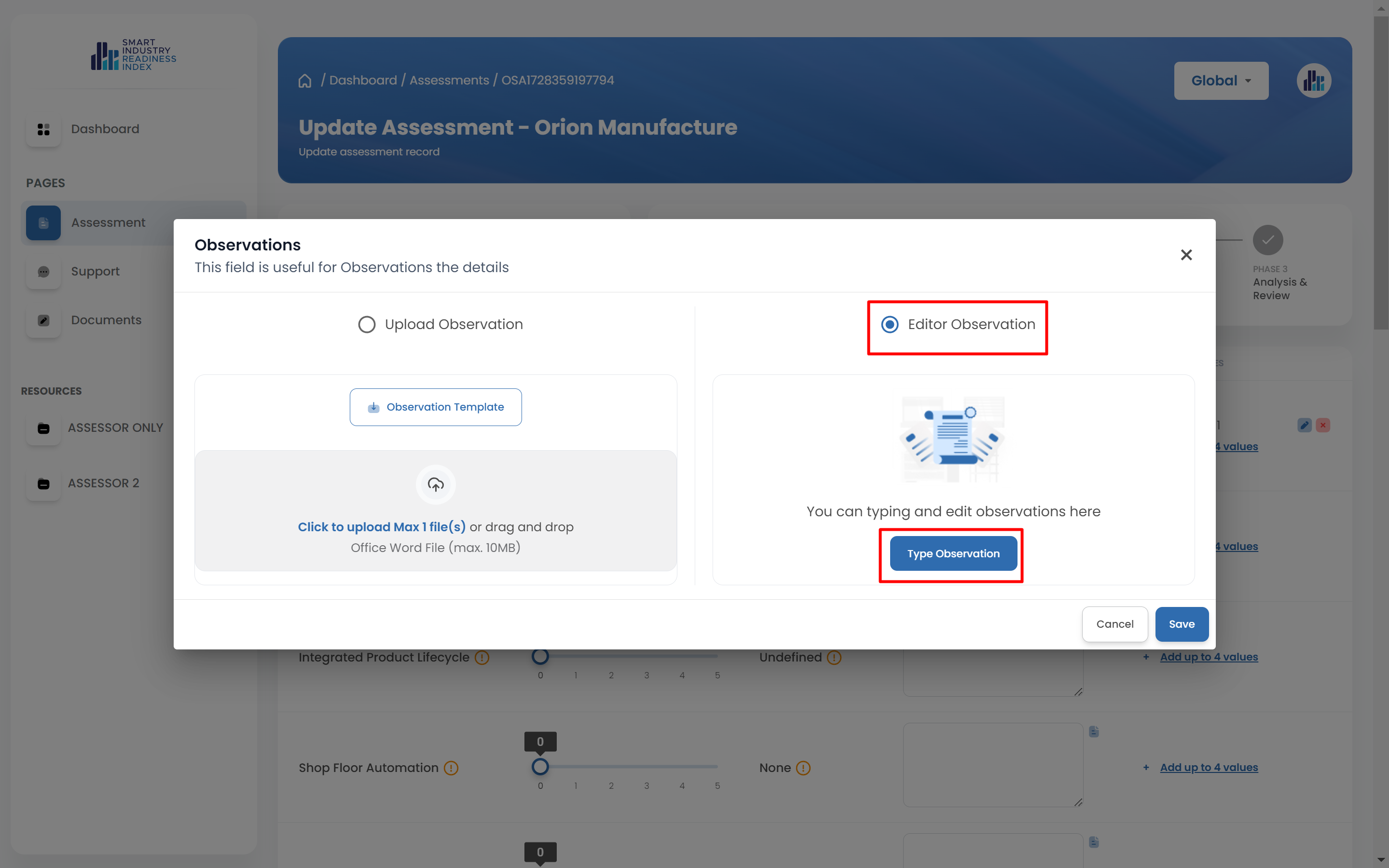Open the ASSESSOR 2 resource folder
This screenshot has height=868, width=1389.
[103, 483]
